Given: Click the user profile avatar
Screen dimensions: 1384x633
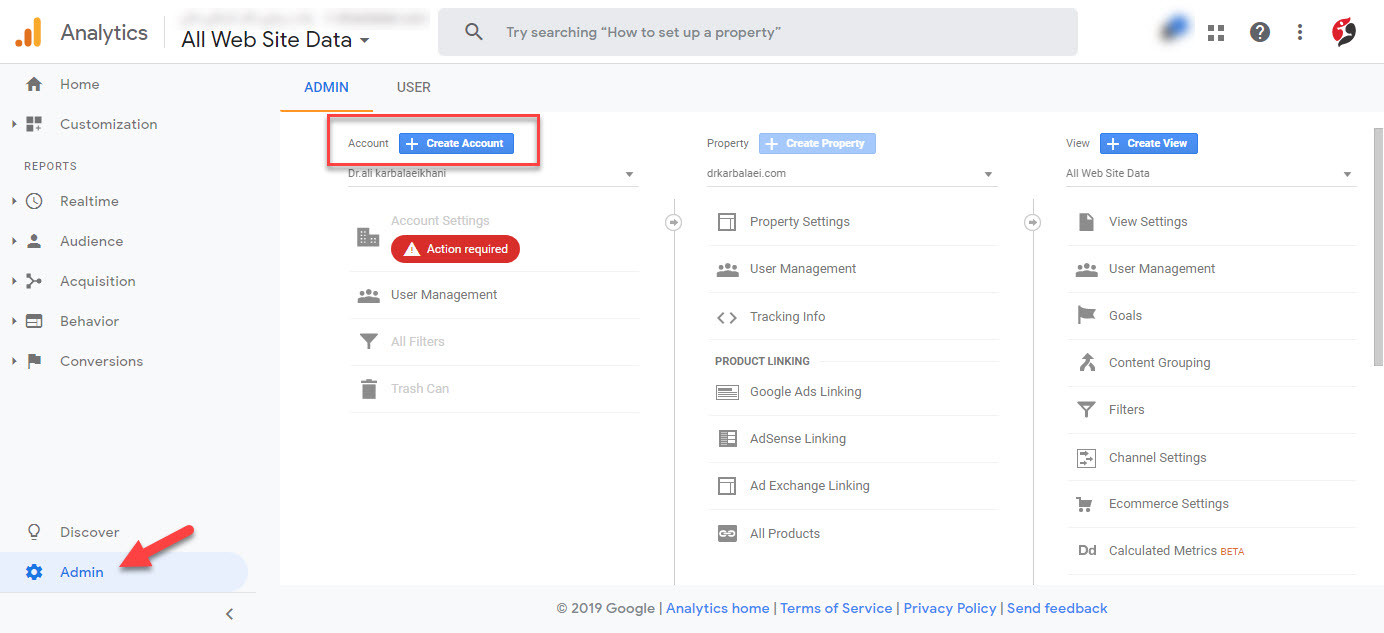Looking at the screenshot, I should click(x=1344, y=33).
